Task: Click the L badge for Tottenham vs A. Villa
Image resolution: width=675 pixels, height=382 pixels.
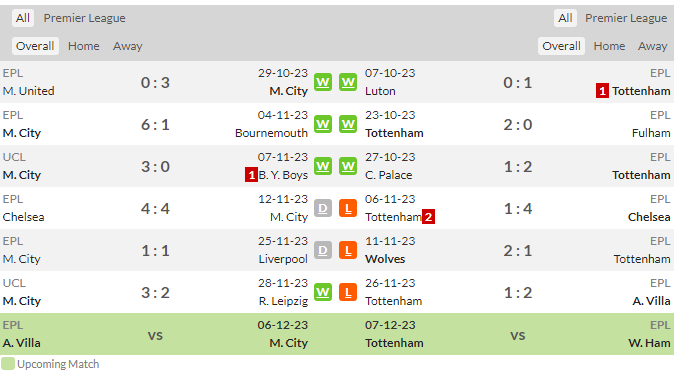Action: (348, 292)
